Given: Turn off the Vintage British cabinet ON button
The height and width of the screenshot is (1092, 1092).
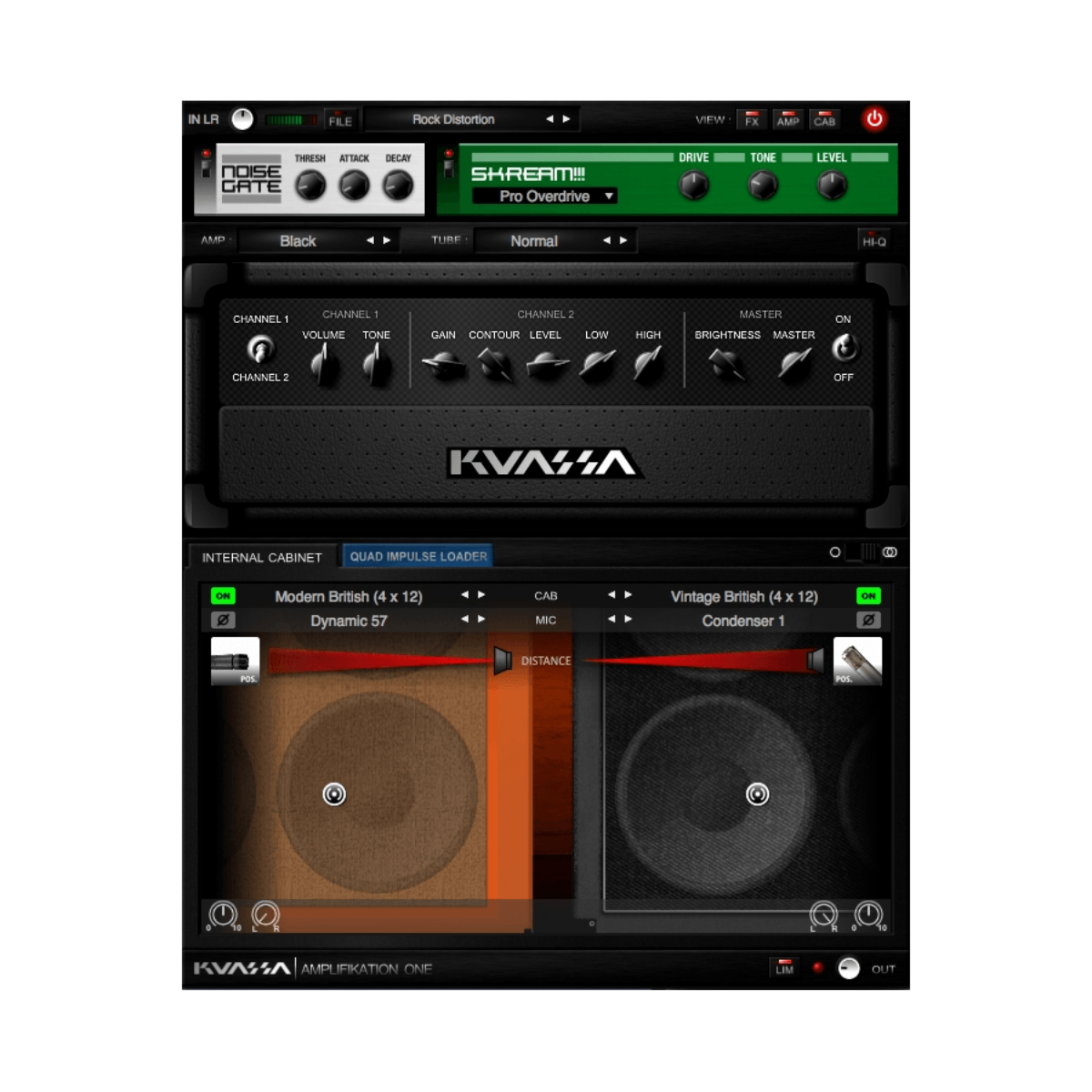Looking at the screenshot, I should (868, 596).
